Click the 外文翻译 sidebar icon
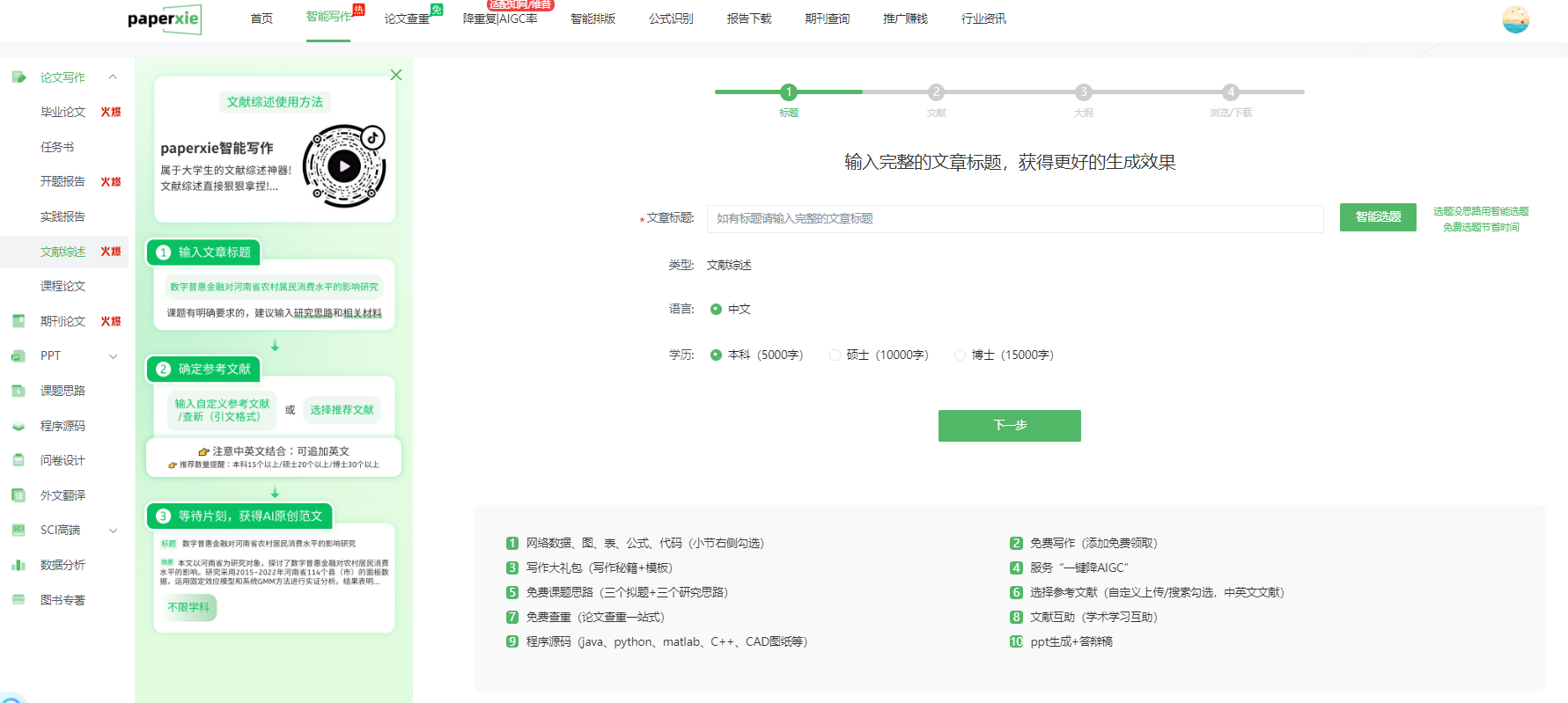The image size is (1568, 703). click(x=18, y=495)
